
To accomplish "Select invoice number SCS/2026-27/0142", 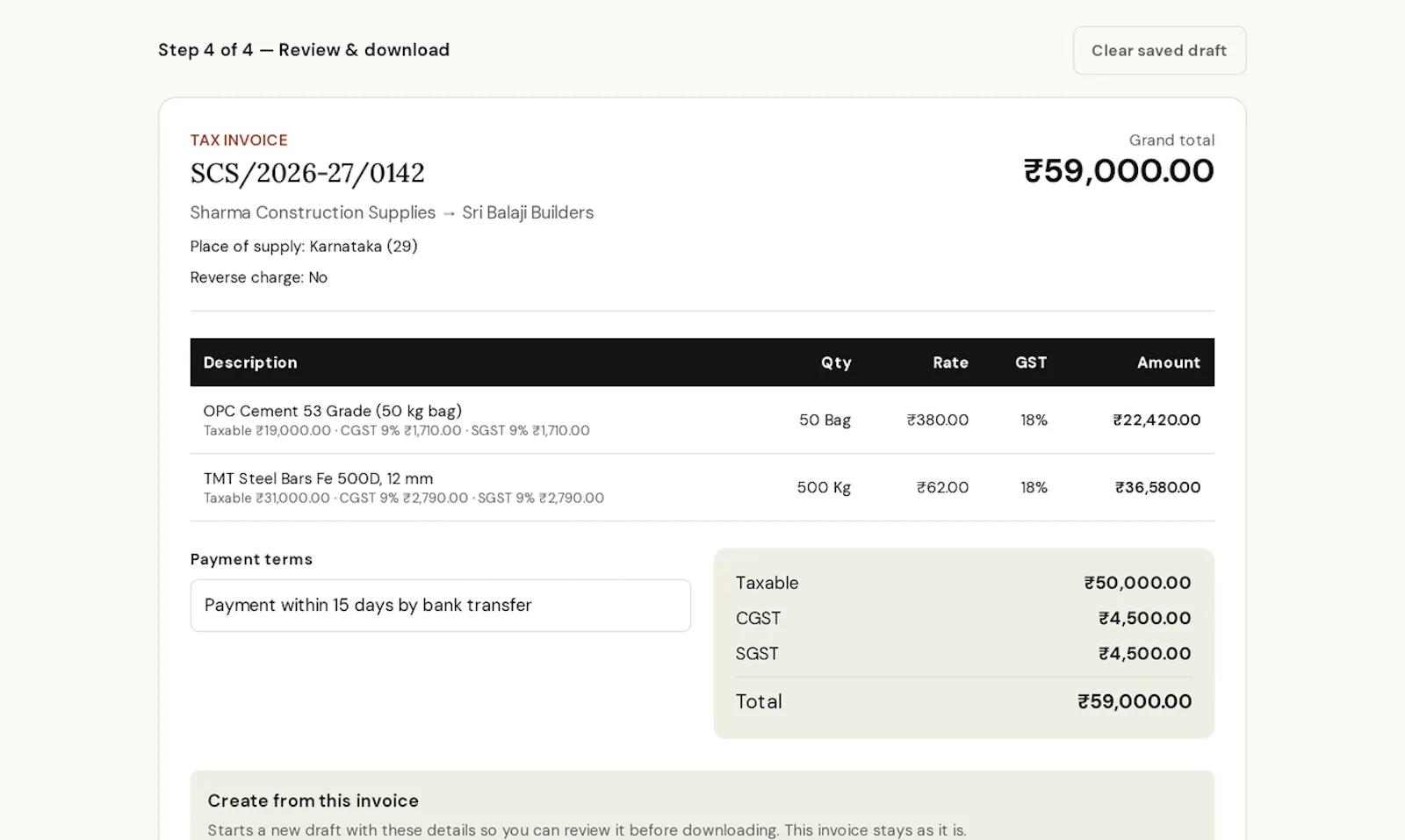I will 307,173.
